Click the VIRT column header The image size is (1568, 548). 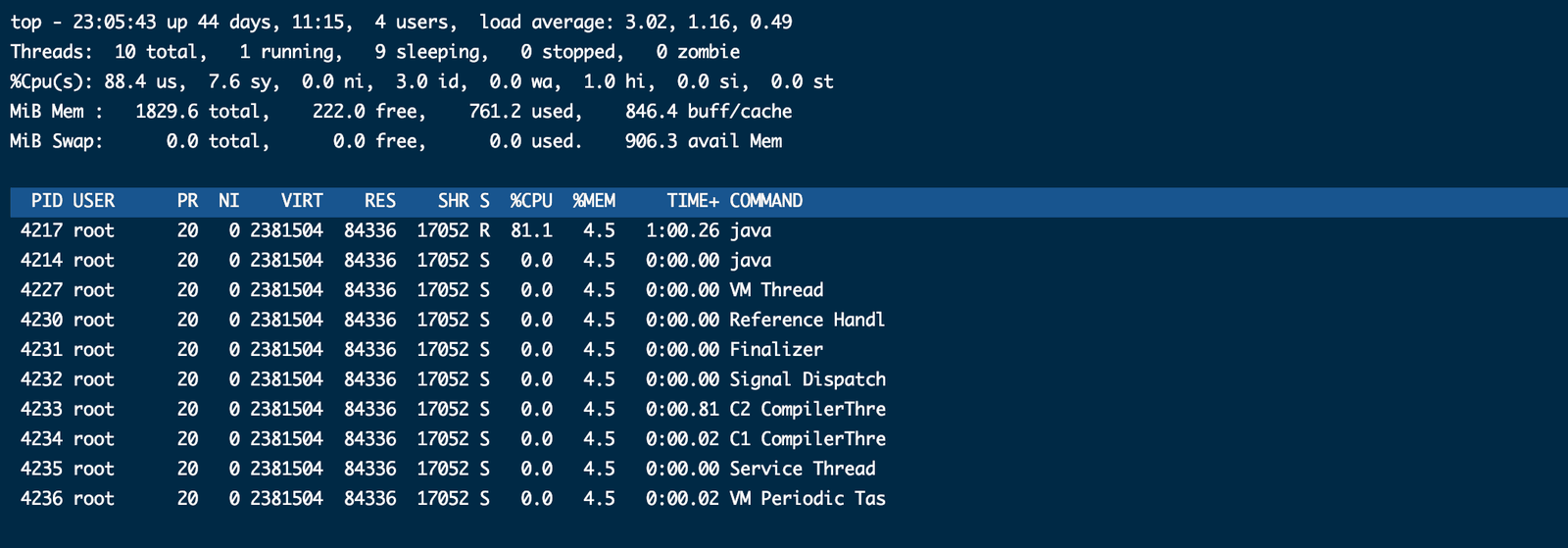[302, 201]
